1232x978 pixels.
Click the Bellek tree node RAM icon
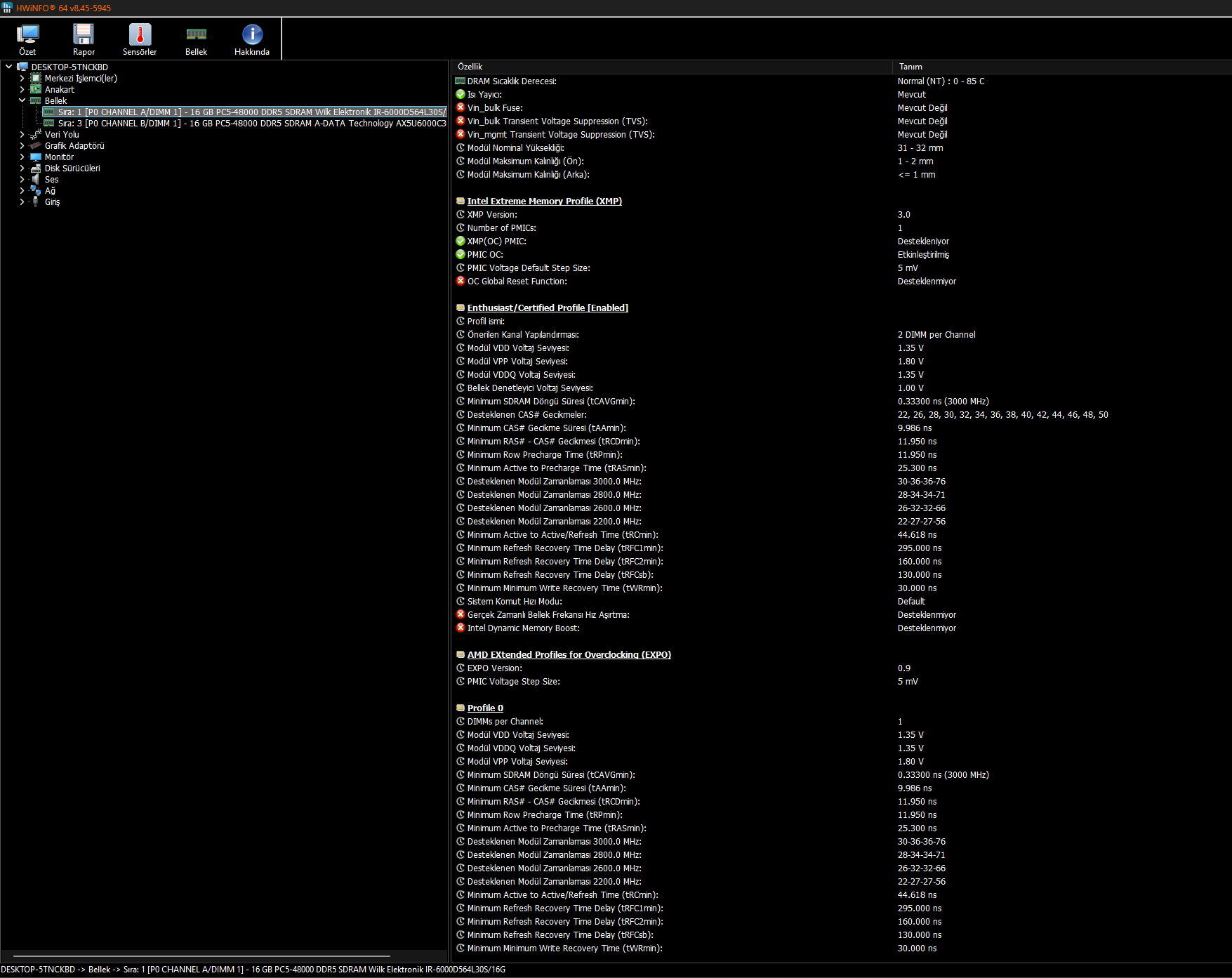36,101
